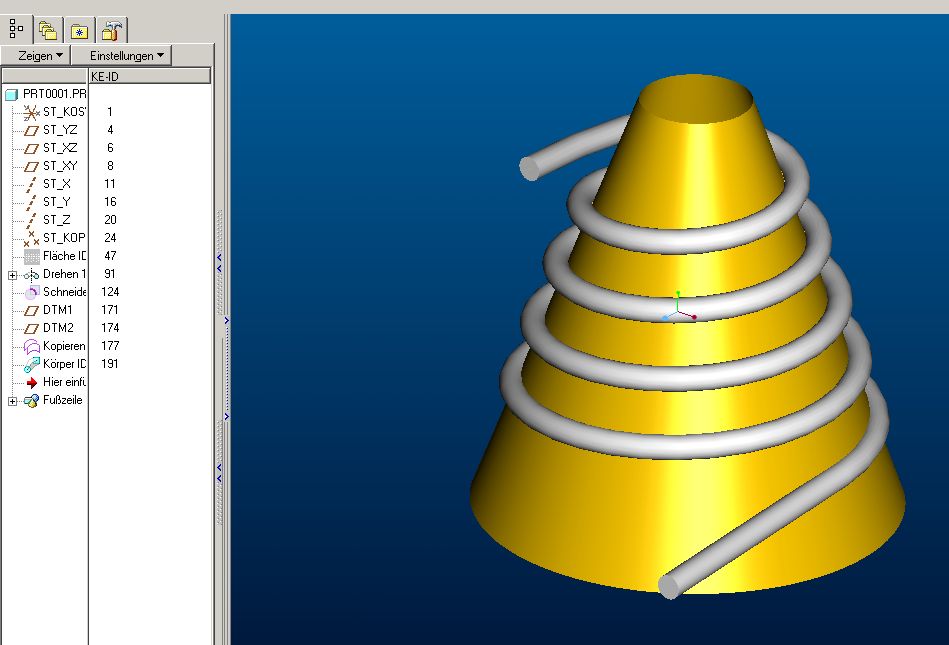Select the Kopieren feature icon
Screen dimensions: 949x645
(31, 347)
